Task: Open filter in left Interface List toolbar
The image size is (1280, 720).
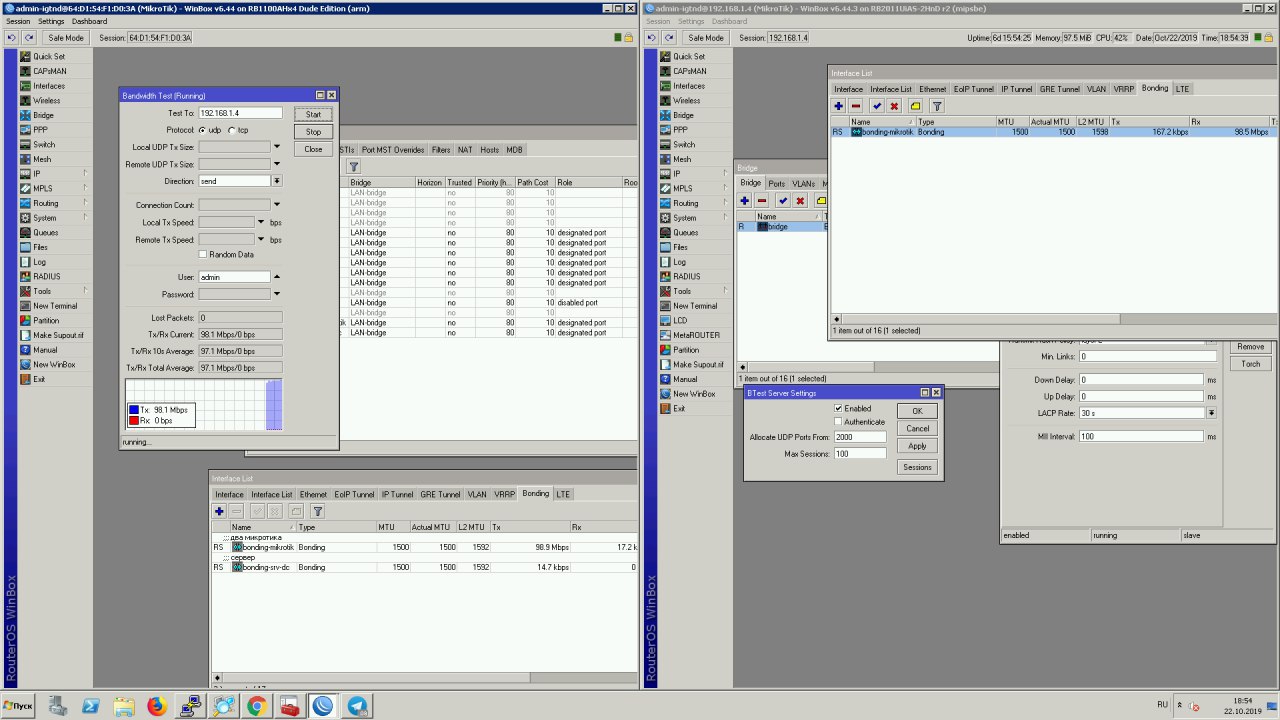Action: (318, 511)
